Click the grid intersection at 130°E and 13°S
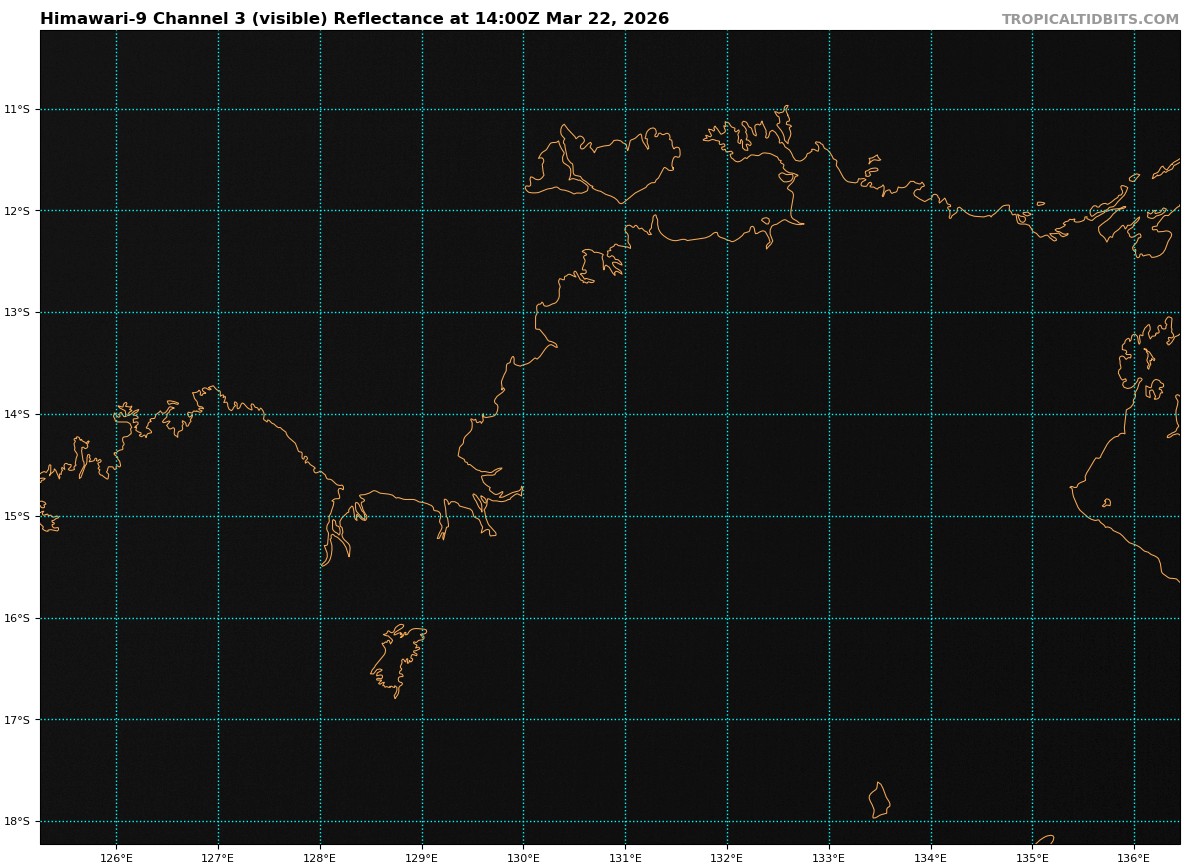The image size is (1200, 867). tap(523, 312)
